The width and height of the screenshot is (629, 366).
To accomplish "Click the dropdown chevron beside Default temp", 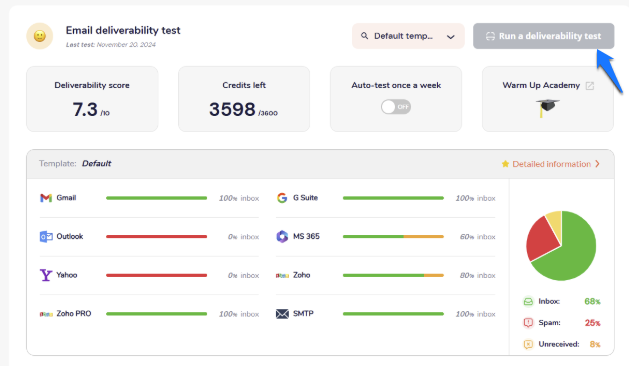I will 451,37.
